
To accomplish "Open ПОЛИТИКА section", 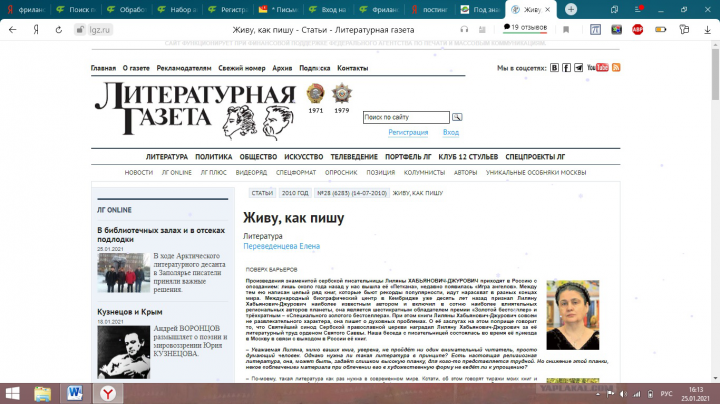I will [214, 157].
